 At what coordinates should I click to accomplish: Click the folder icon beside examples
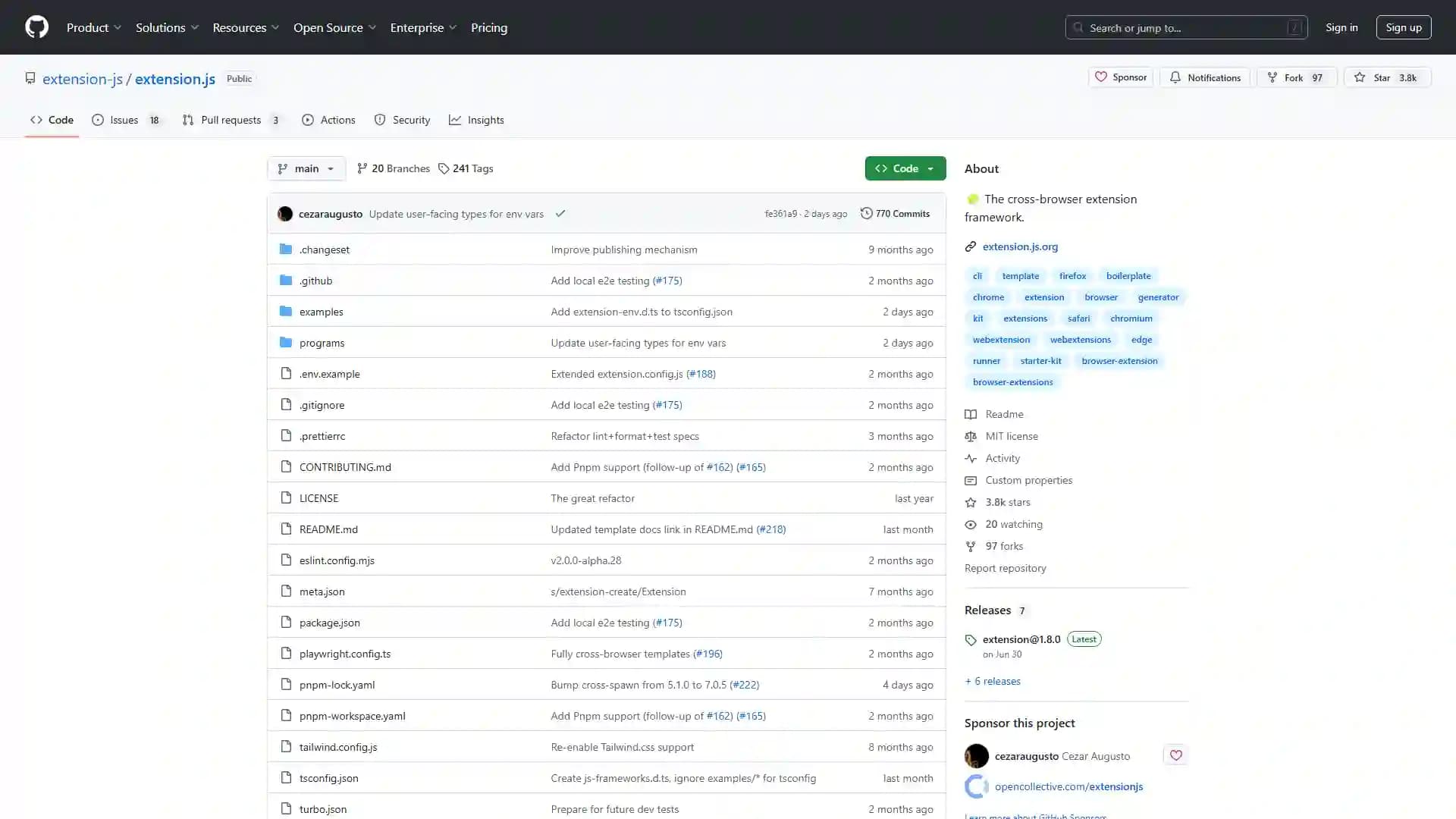(286, 311)
